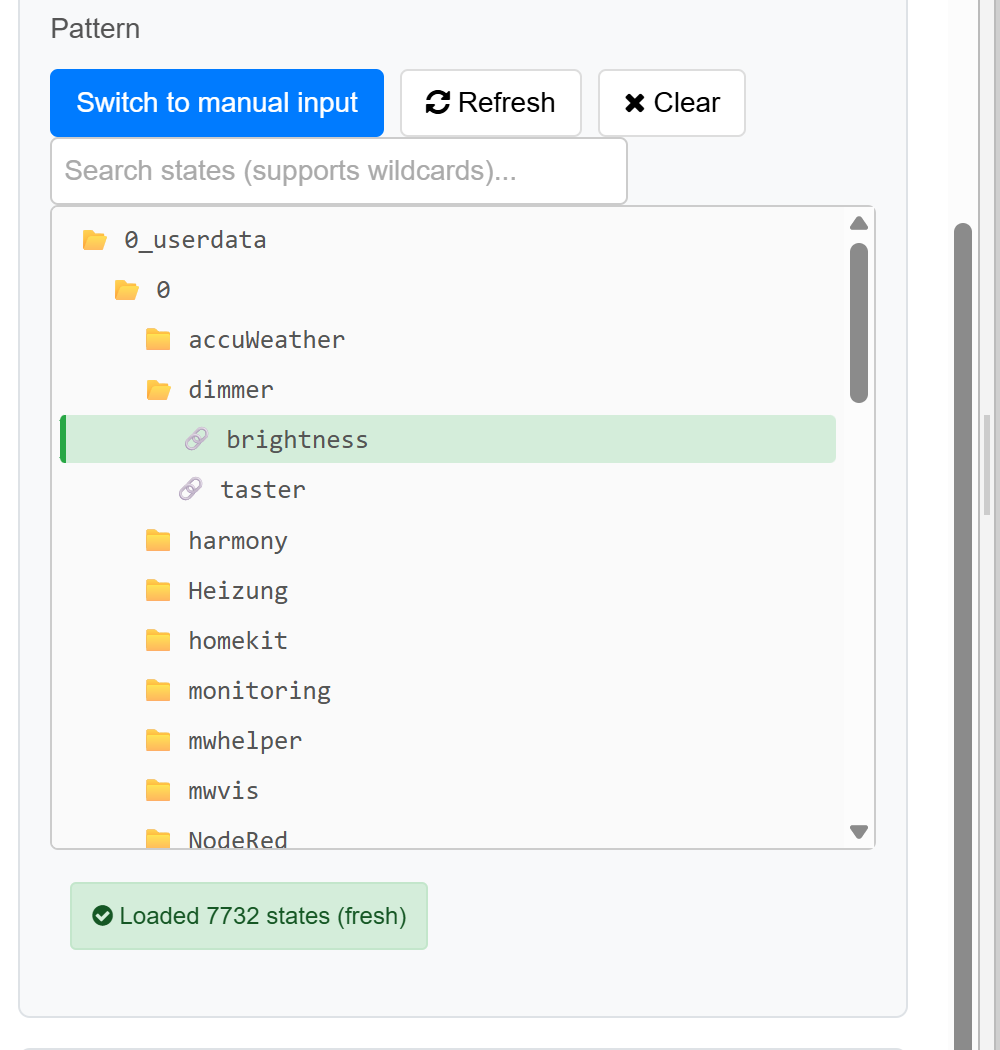Switch to manual input
Viewport: 1000px width, 1050px height.
217,103
